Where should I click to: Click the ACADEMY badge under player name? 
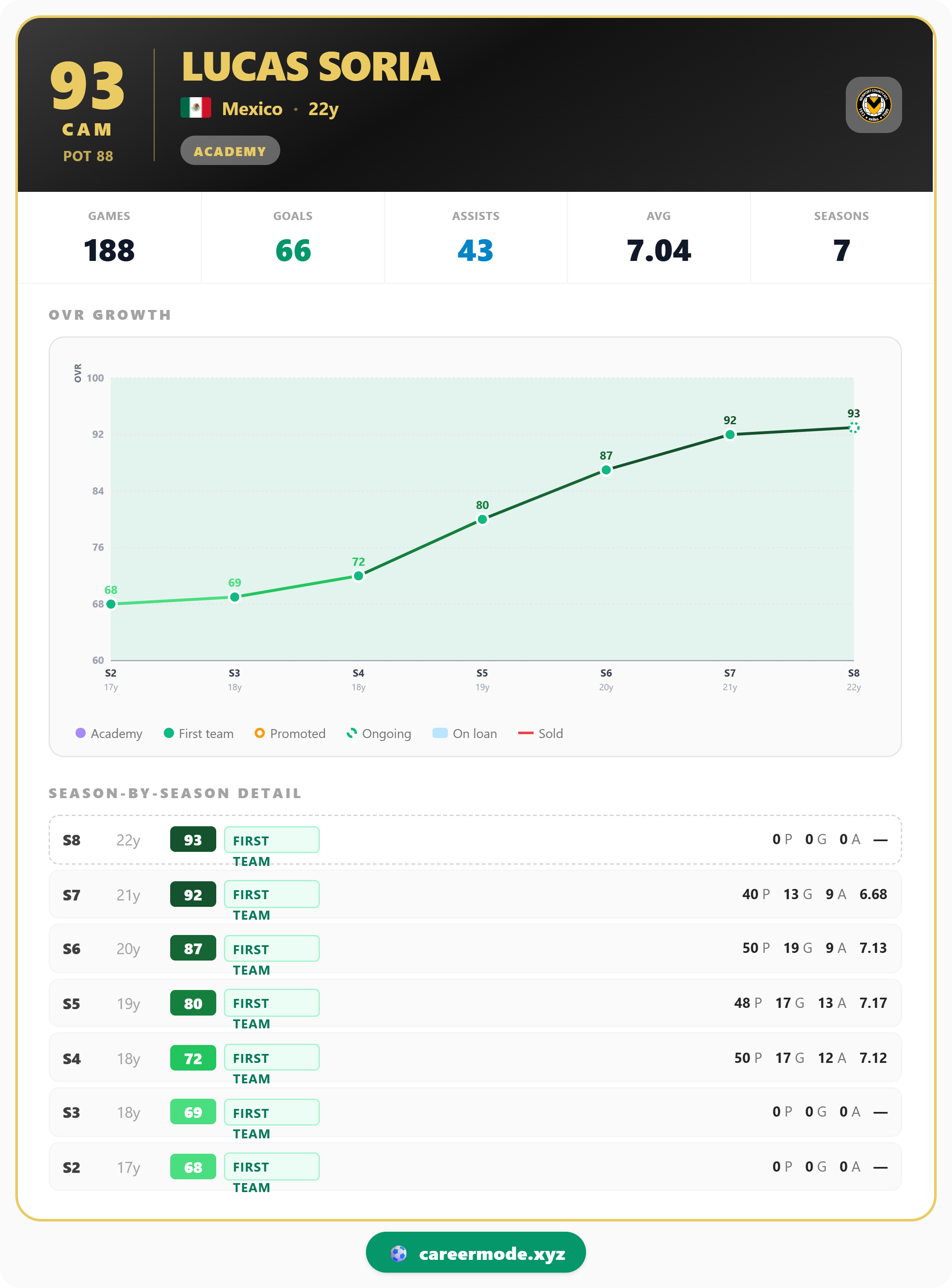coord(230,151)
